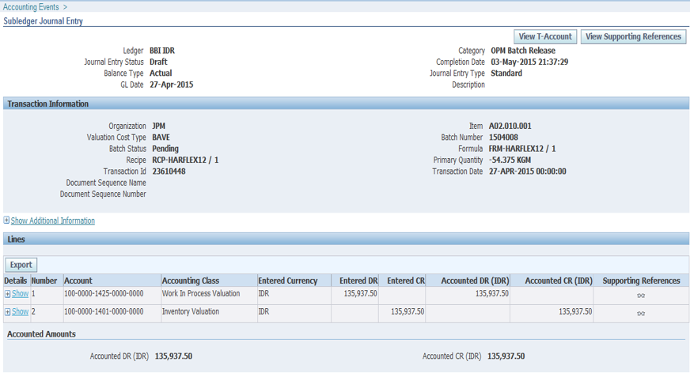Screen dimensions: 690x373
Task: Select Category value OPM Batch Release
Action: 523,51
